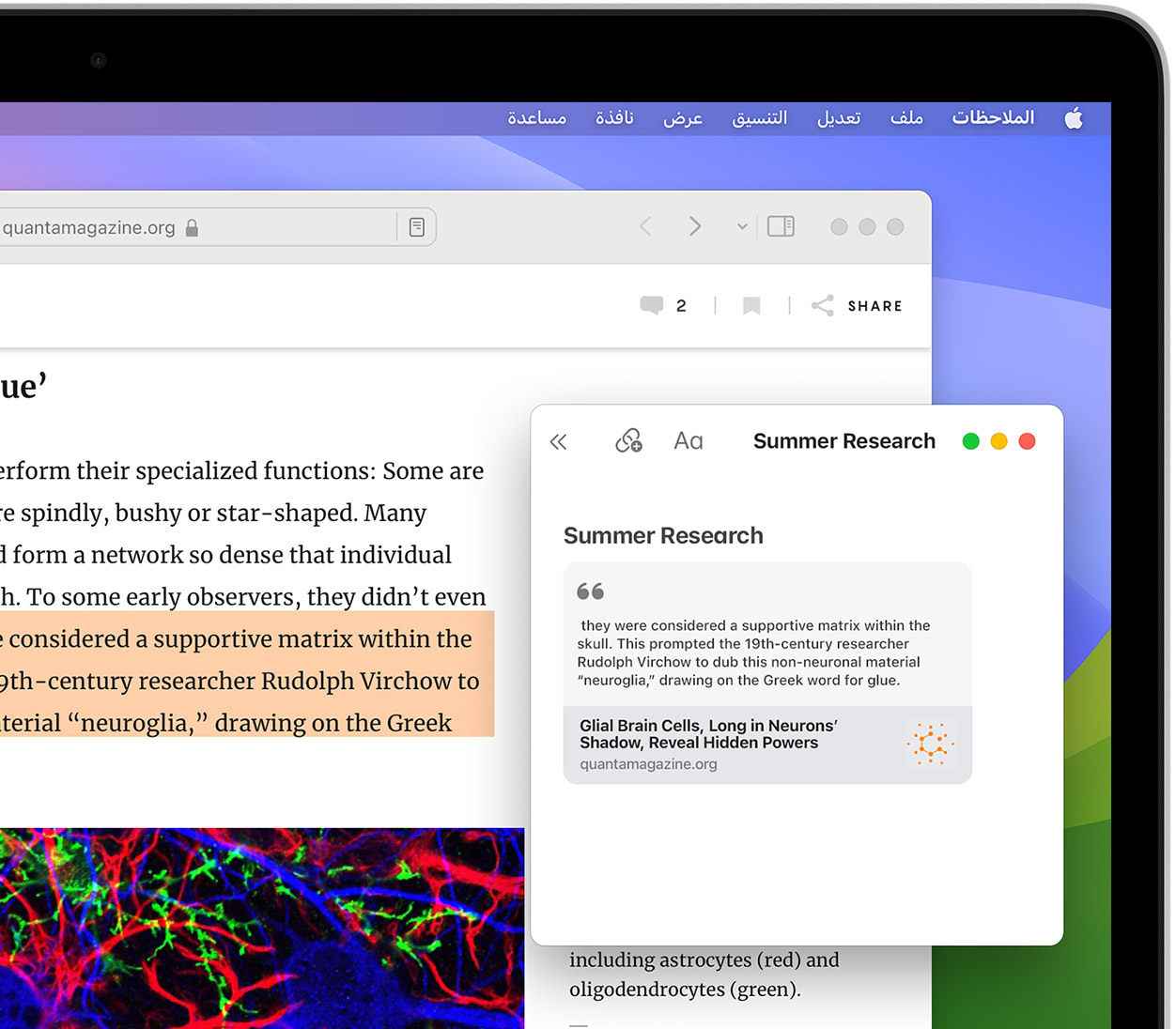Image resolution: width=1176 pixels, height=1029 pixels.
Task: Expand the sidebar dropdown chevron
Action: tap(742, 226)
